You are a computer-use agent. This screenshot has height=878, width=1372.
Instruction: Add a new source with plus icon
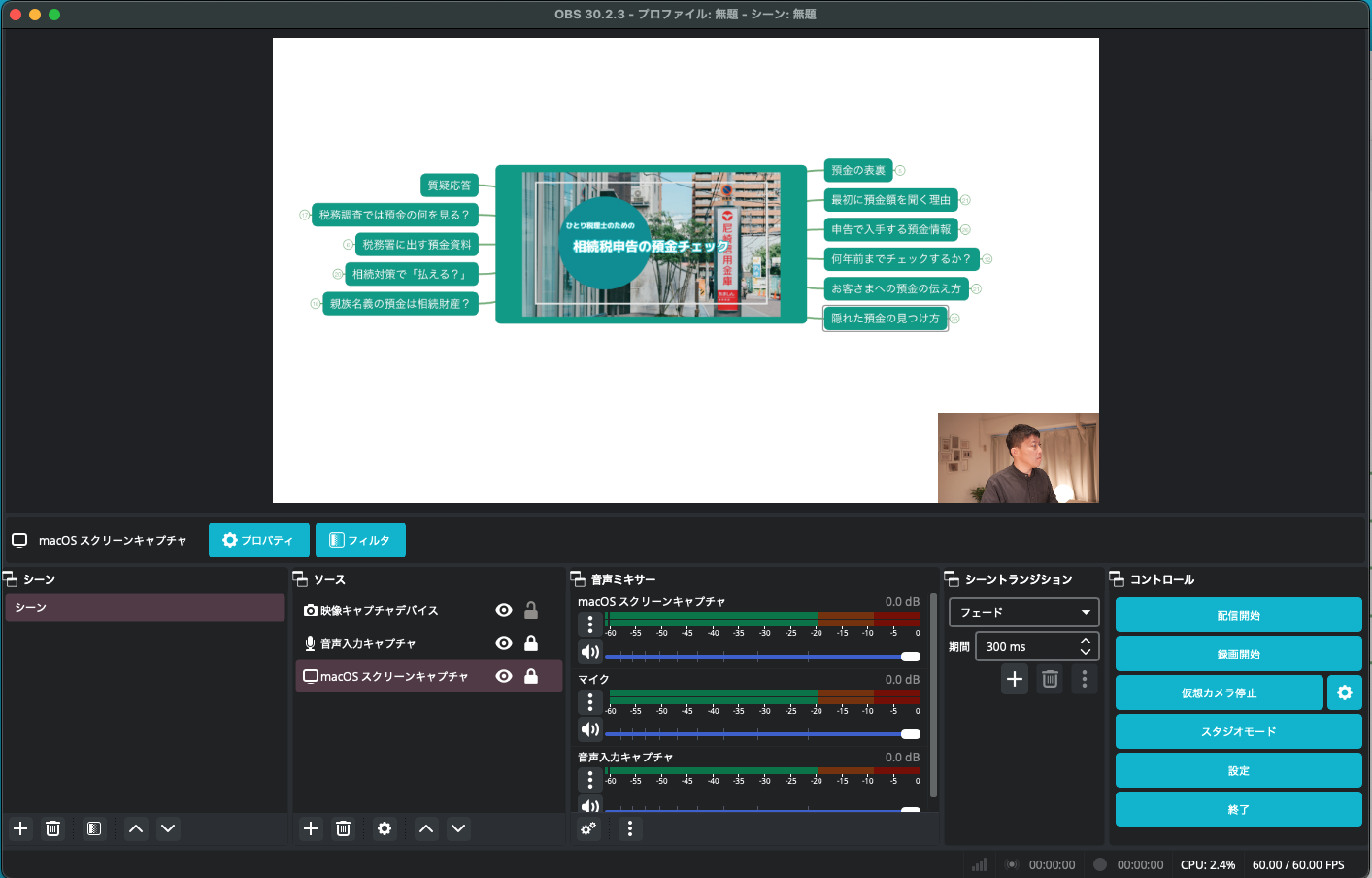tap(311, 828)
